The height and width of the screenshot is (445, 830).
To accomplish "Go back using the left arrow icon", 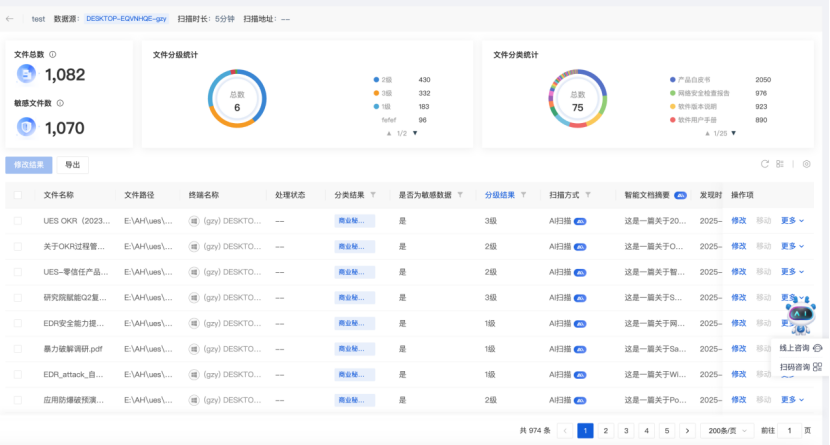I will tap(10, 19).
